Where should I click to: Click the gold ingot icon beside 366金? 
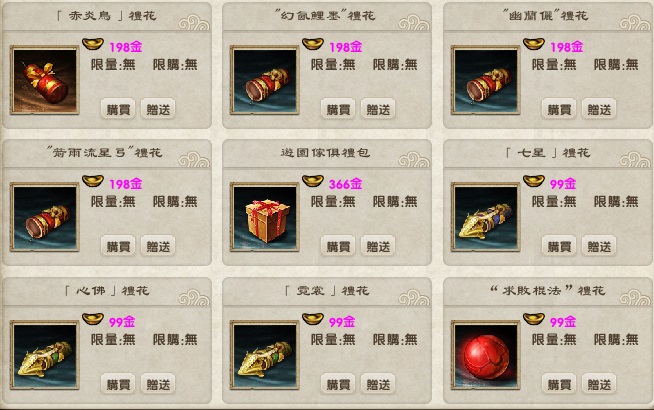[x=313, y=181]
